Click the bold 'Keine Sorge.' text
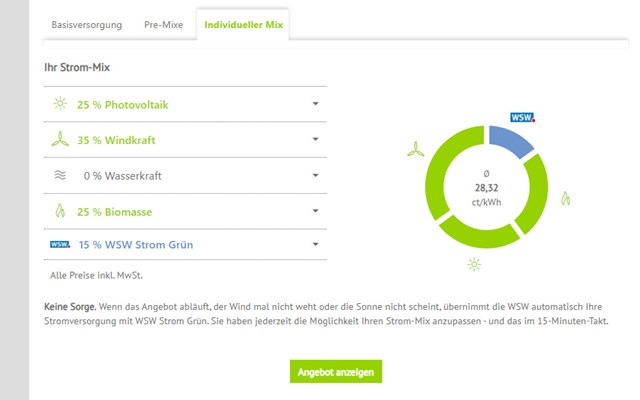The image size is (640, 400). pyautogui.click(x=70, y=307)
